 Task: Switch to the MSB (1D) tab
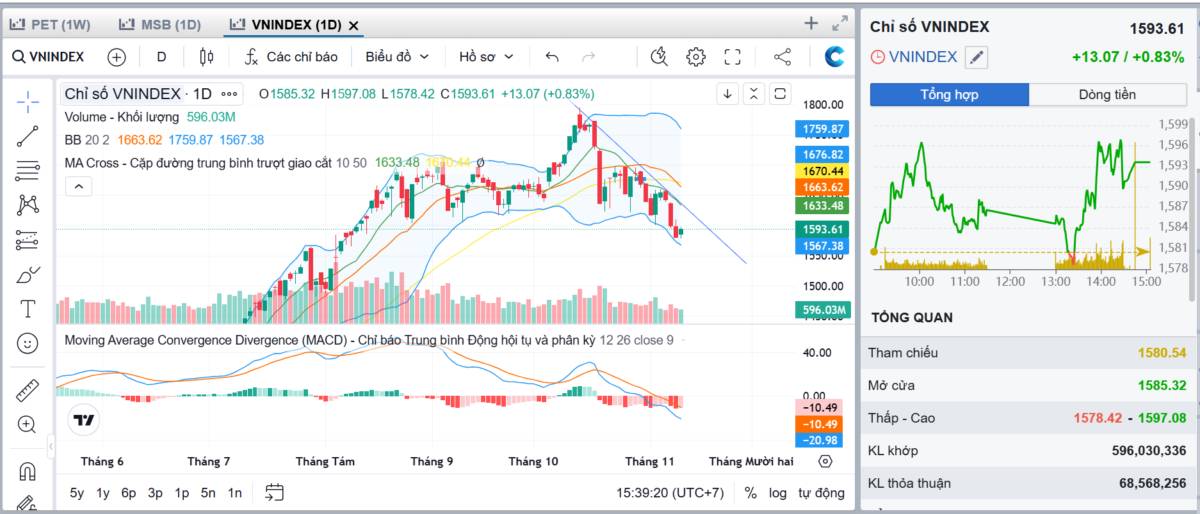159,24
